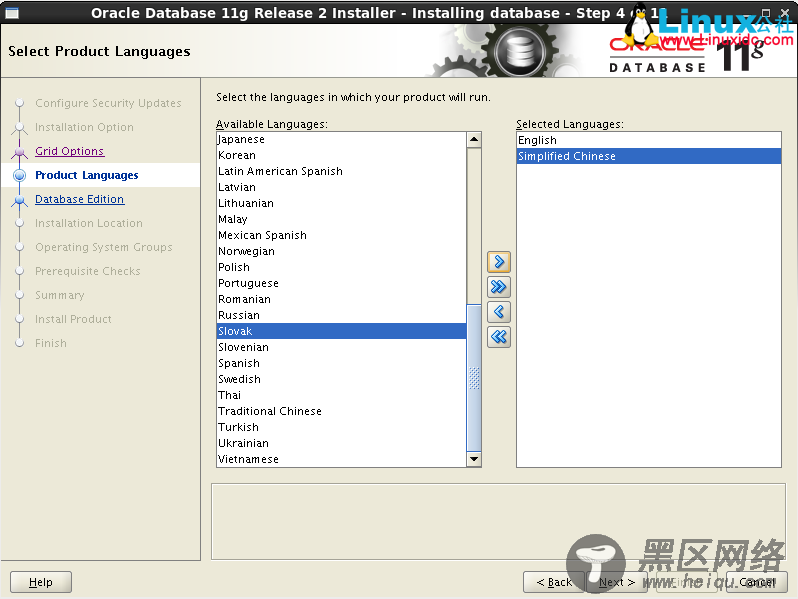Select Malay in Available Languages

[341, 219]
